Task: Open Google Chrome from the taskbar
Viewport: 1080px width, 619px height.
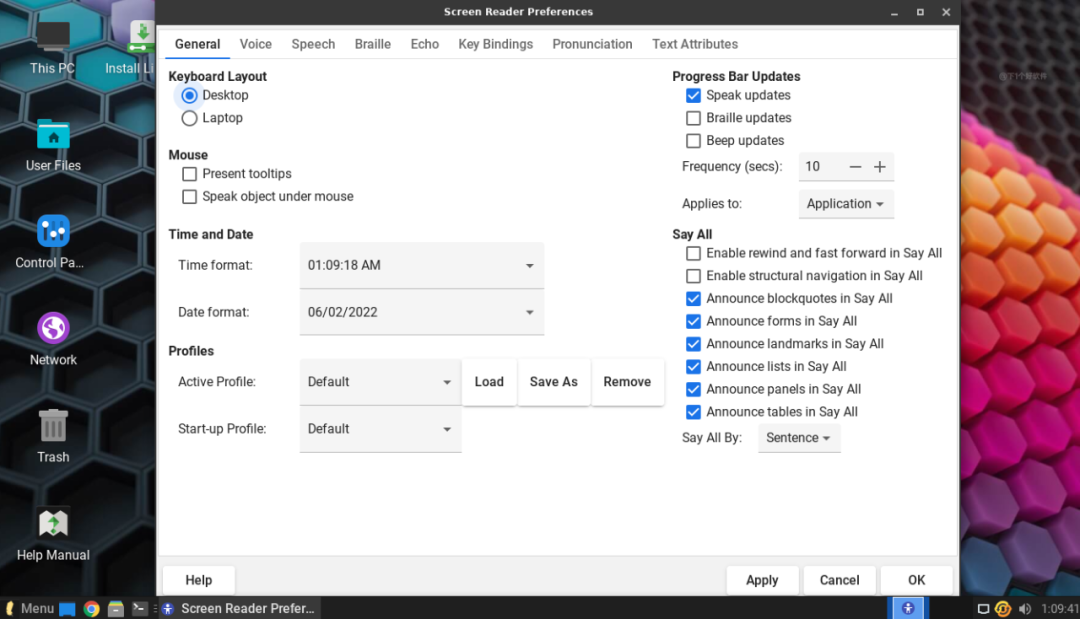Action: [x=91, y=608]
